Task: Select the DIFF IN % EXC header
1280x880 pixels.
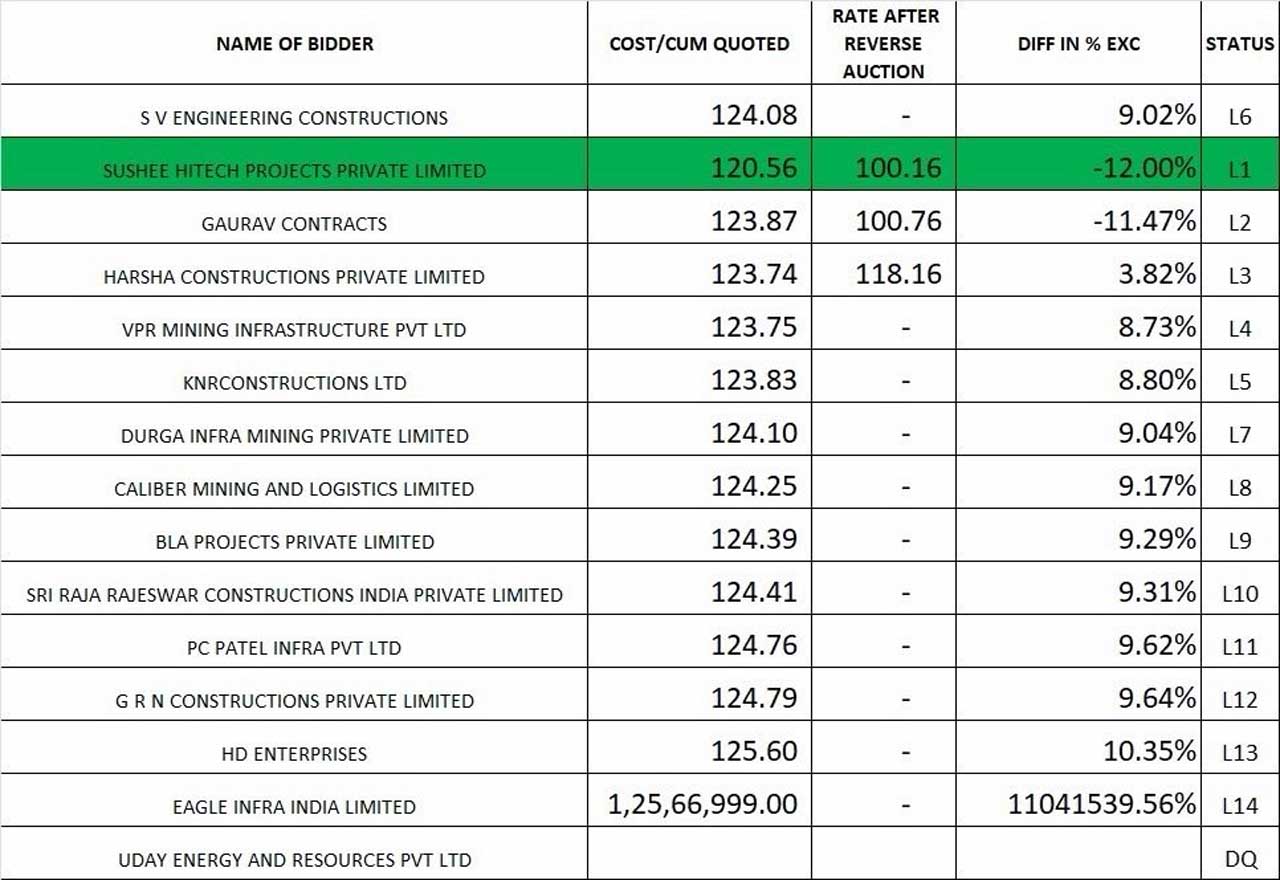Action: 1078,44
